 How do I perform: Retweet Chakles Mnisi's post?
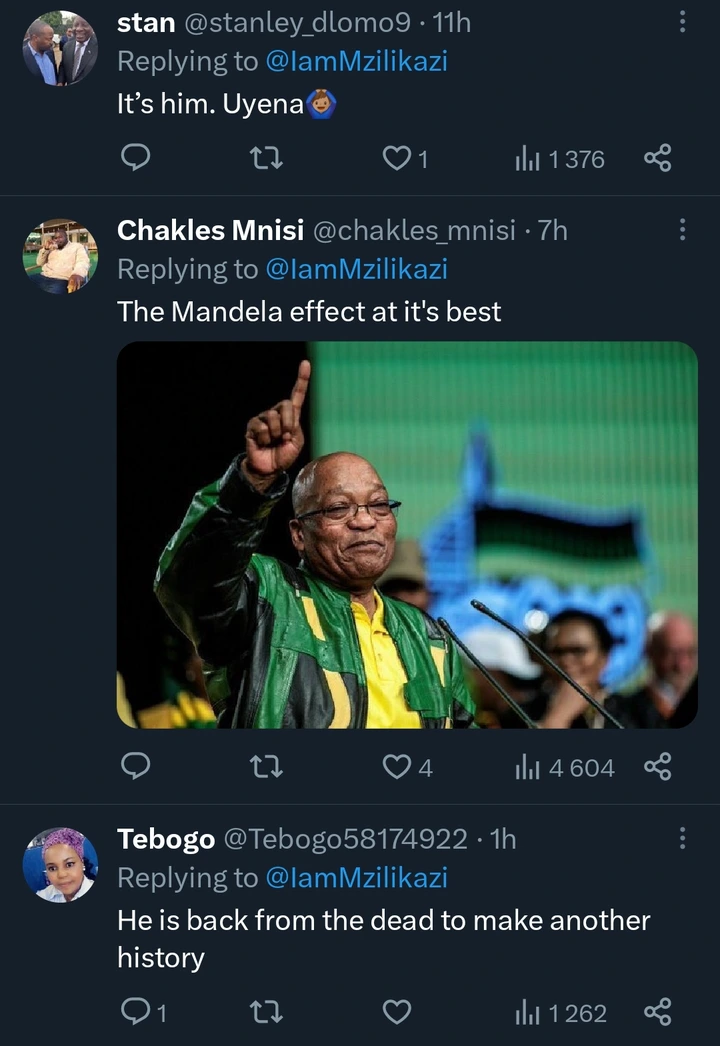pos(266,767)
